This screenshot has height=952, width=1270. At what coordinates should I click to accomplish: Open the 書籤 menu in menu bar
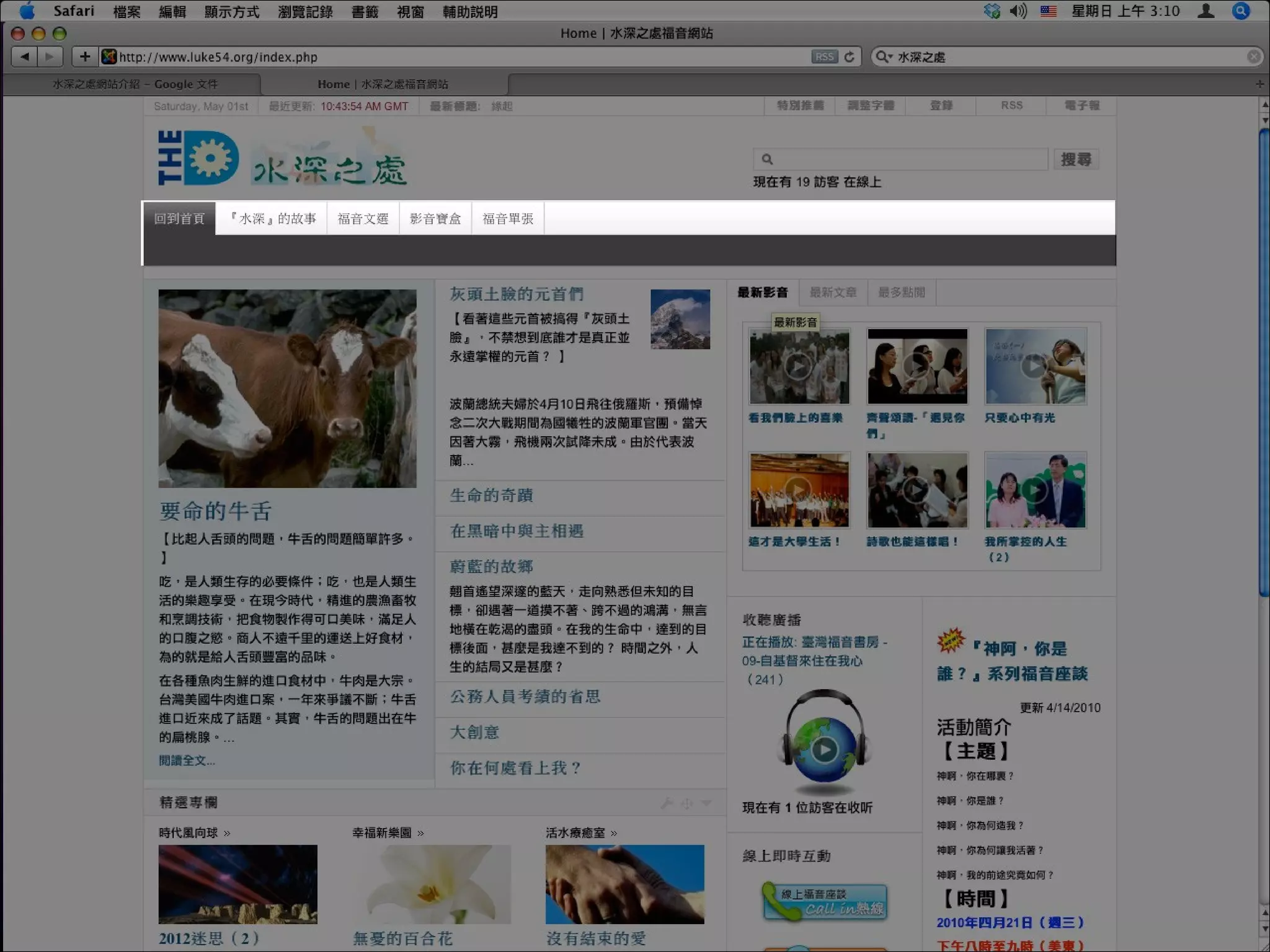click(365, 12)
